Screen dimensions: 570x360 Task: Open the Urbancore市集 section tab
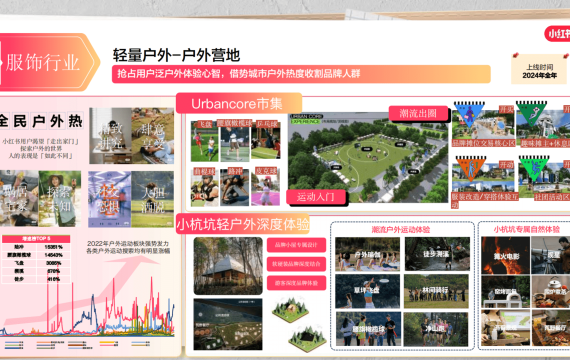coord(239,104)
